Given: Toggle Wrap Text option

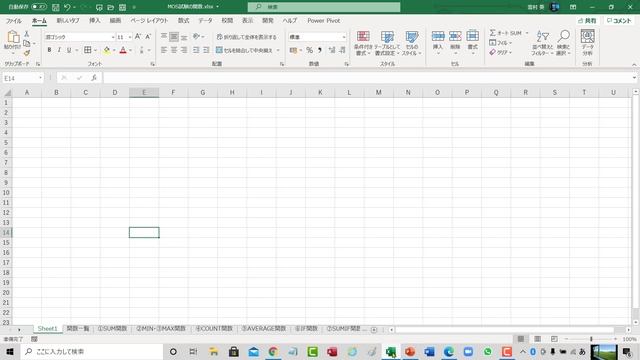Looking at the screenshot, I should pyautogui.click(x=247, y=37).
